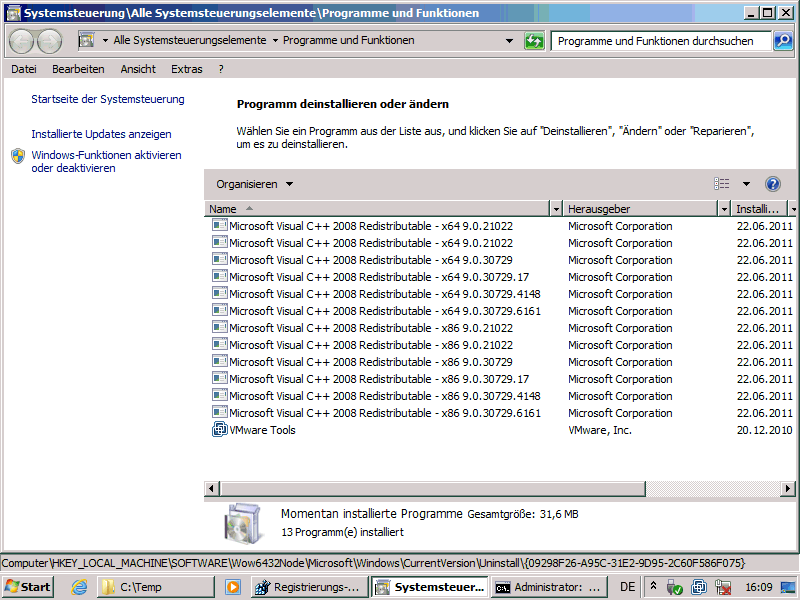Click the horizontal scrollbar of program list
Screen dimensions: 800x600
[x=500, y=488]
